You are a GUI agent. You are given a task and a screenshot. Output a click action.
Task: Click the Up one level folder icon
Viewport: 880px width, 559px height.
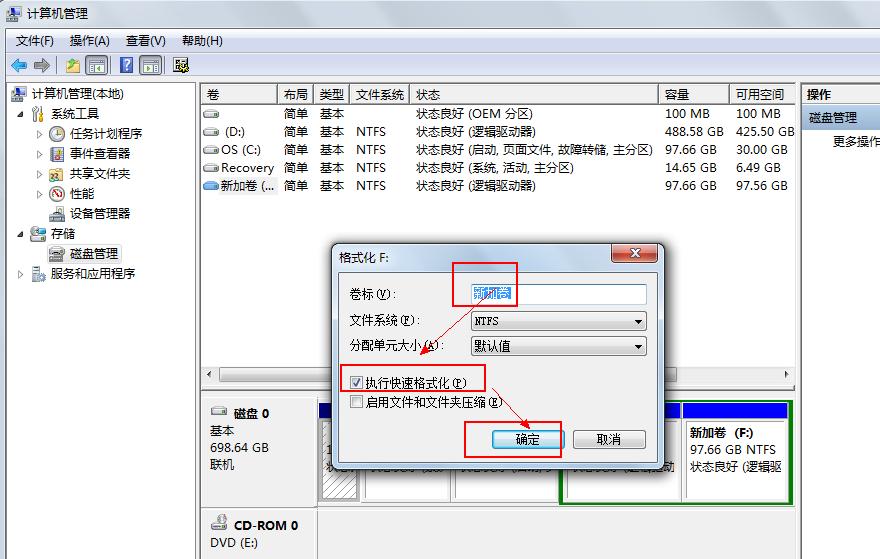(72, 66)
